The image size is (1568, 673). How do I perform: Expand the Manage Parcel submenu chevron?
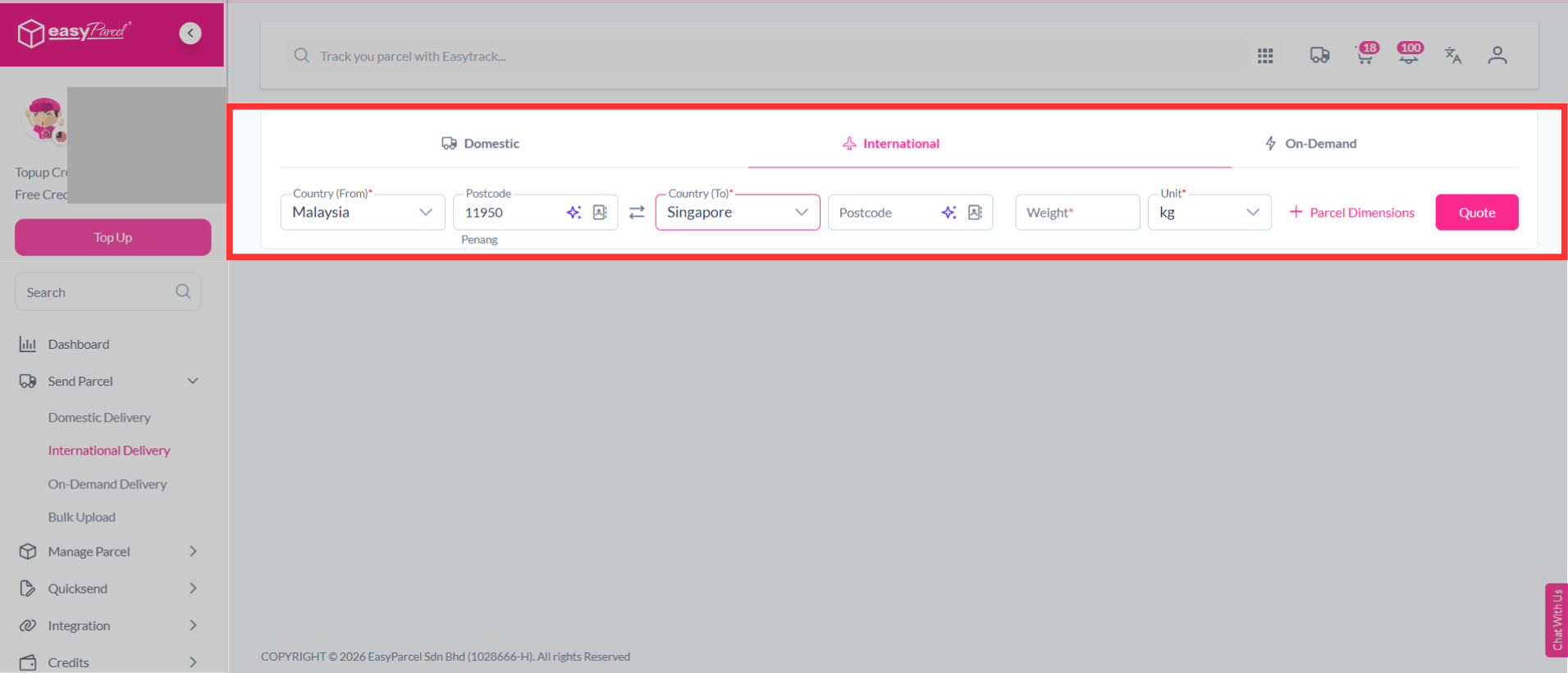(193, 552)
